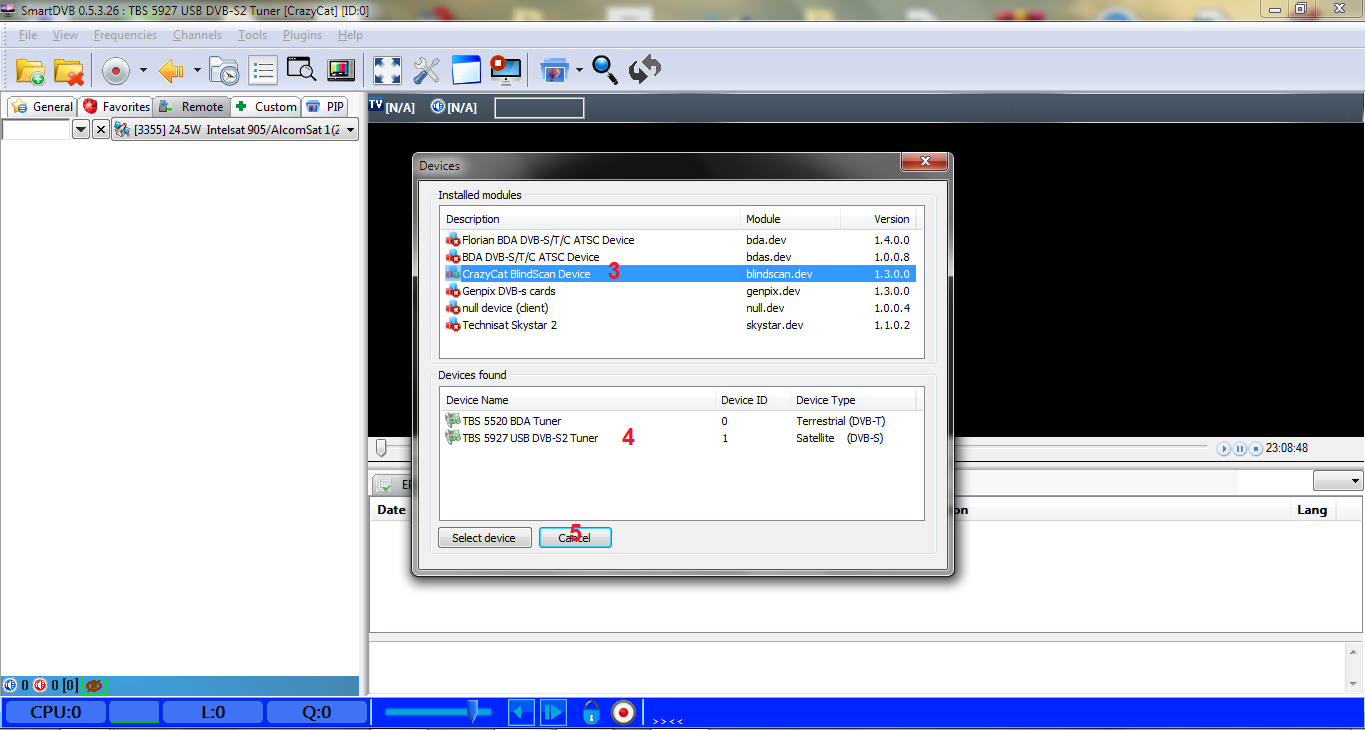1365x730 pixels.
Task: Open the File menu
Action: pos(28,35)
